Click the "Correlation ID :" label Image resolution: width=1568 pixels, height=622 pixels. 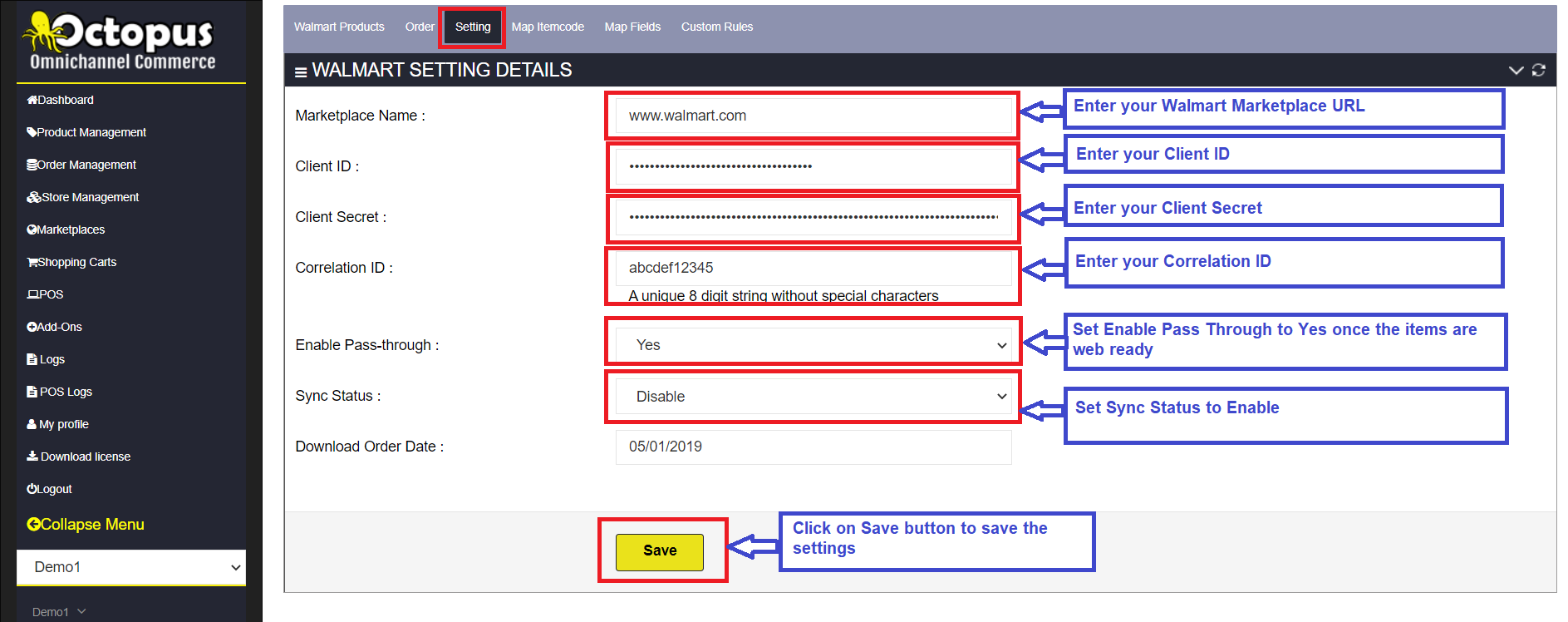click(344, 268)
